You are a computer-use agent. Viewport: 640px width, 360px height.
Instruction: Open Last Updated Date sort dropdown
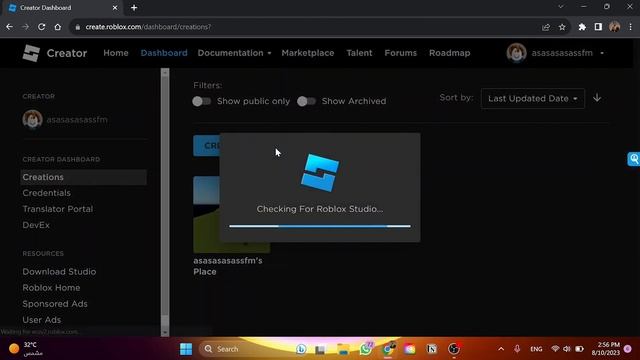pyautogui.click(x=533, y=98)
